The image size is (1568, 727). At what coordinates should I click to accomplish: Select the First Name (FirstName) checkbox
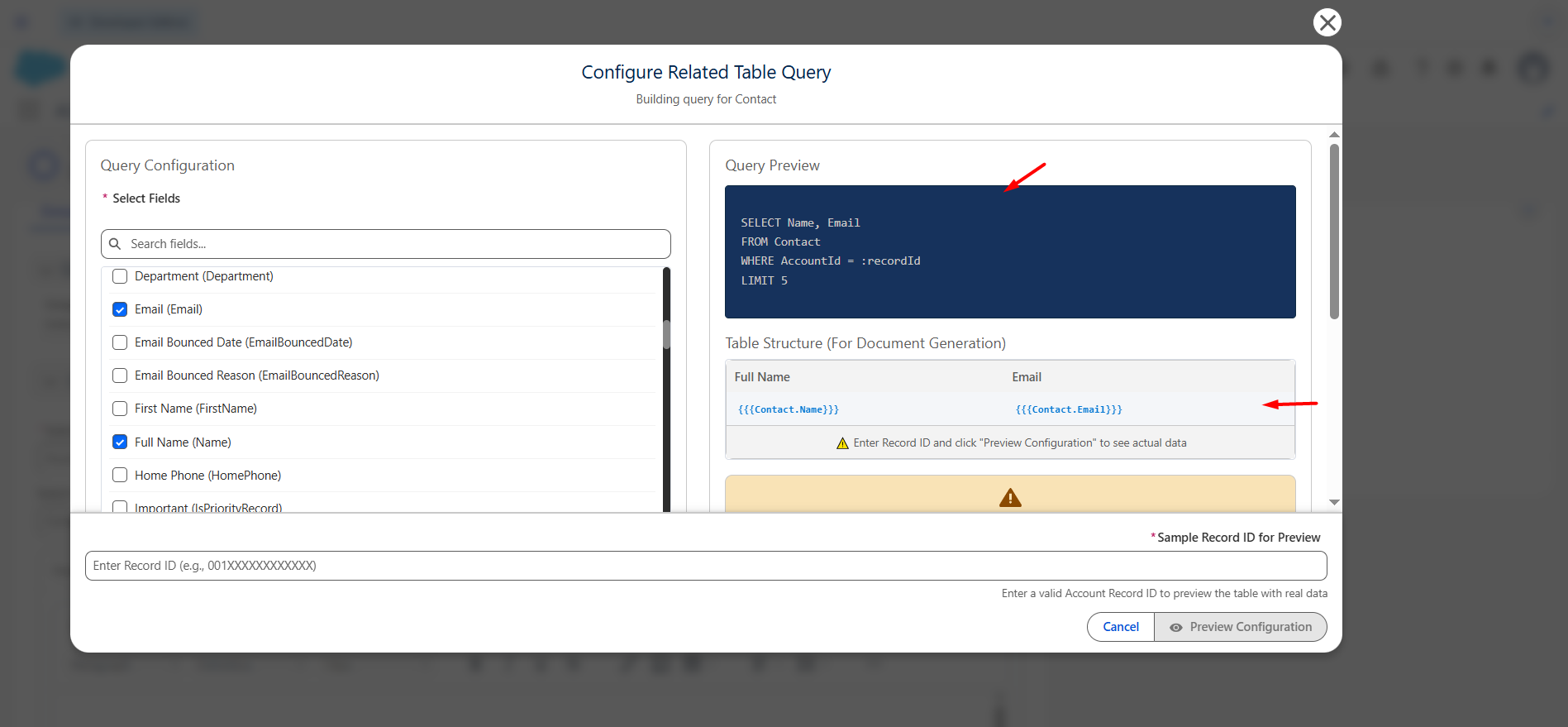[120, 409]
